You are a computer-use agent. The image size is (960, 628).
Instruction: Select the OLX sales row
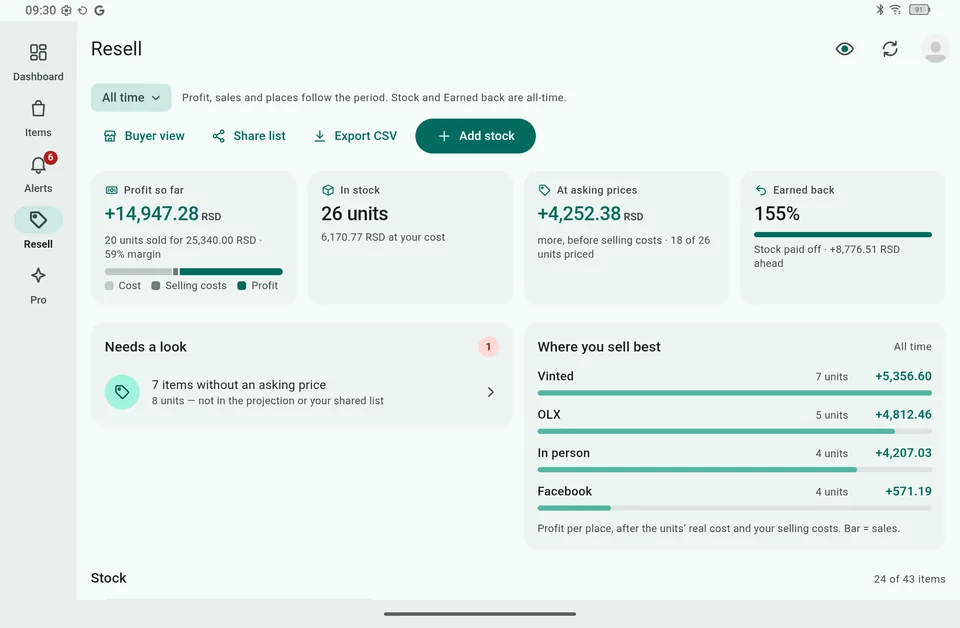734,422
